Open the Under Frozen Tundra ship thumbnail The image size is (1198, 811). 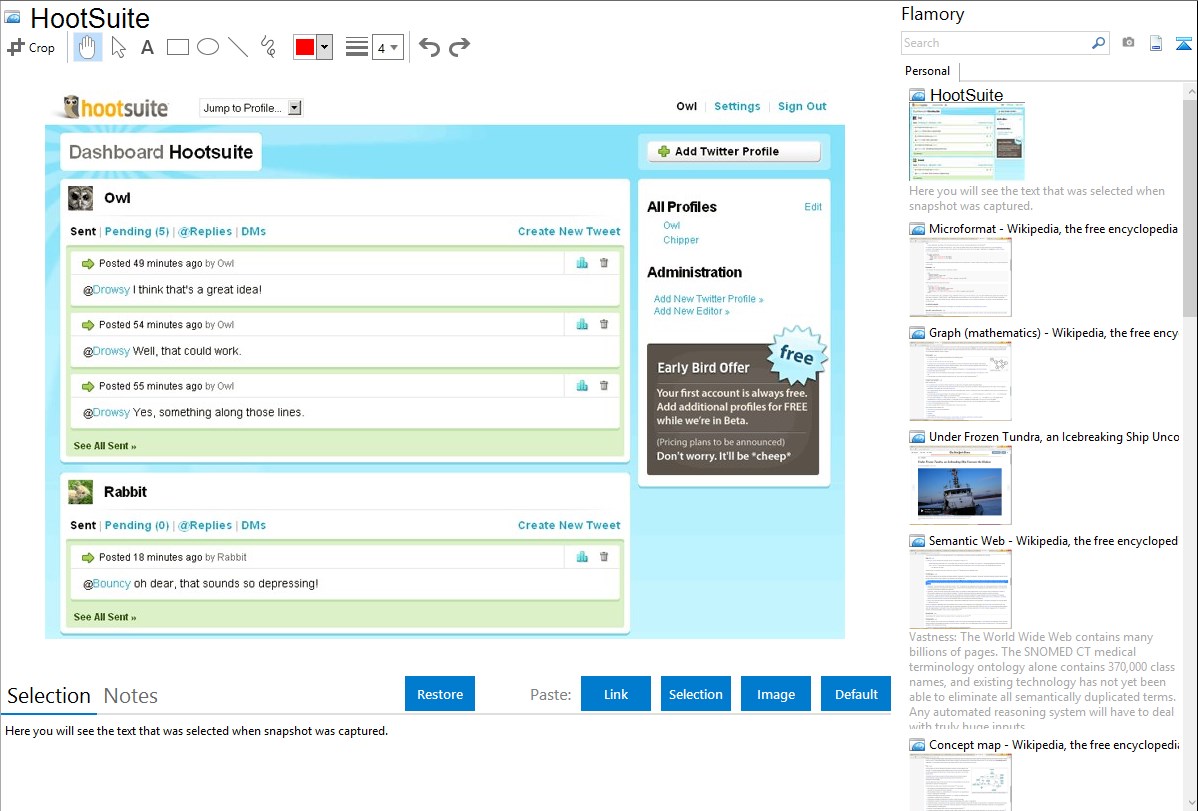(960, 485)
